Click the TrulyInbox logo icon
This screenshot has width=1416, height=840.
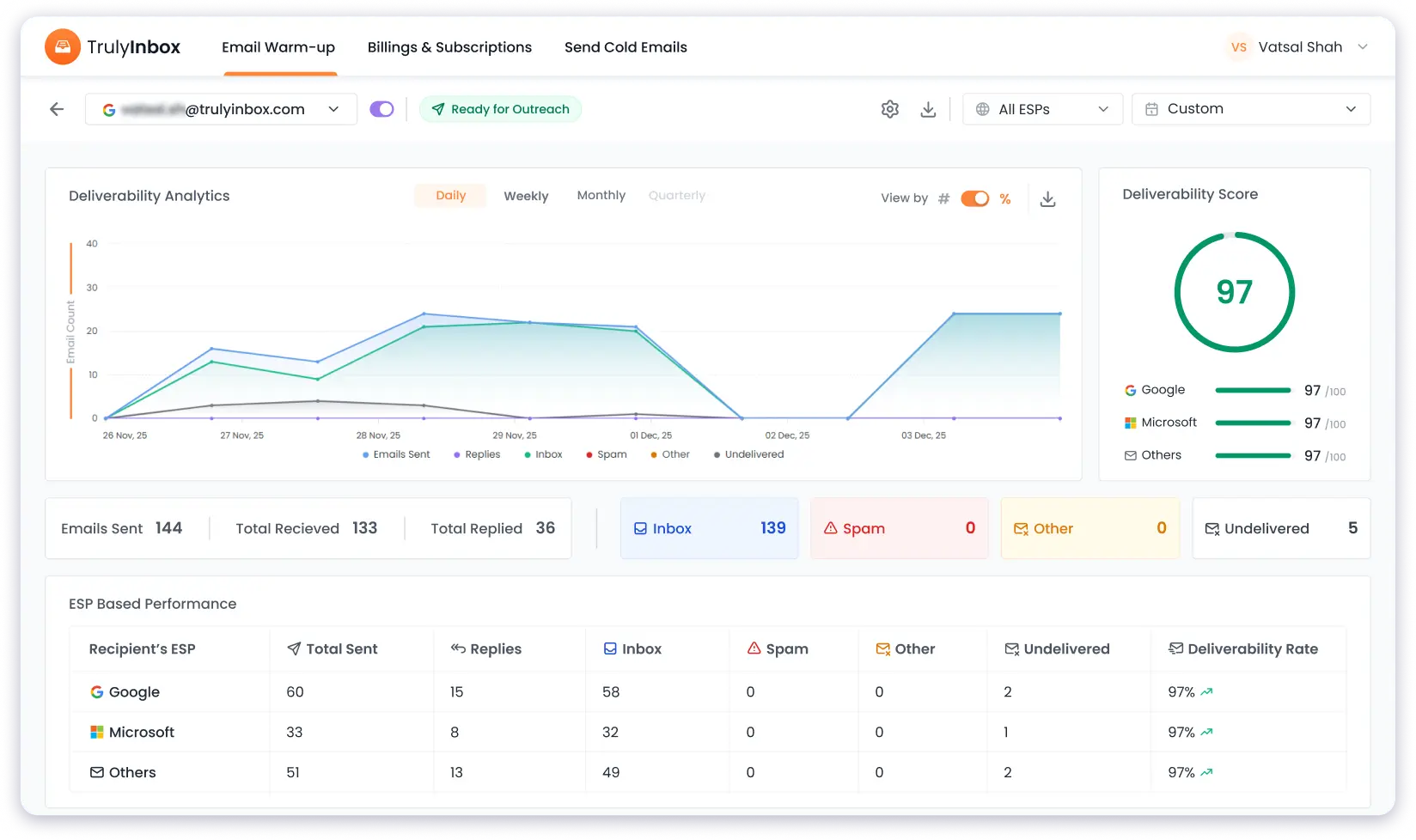(63, 46)
